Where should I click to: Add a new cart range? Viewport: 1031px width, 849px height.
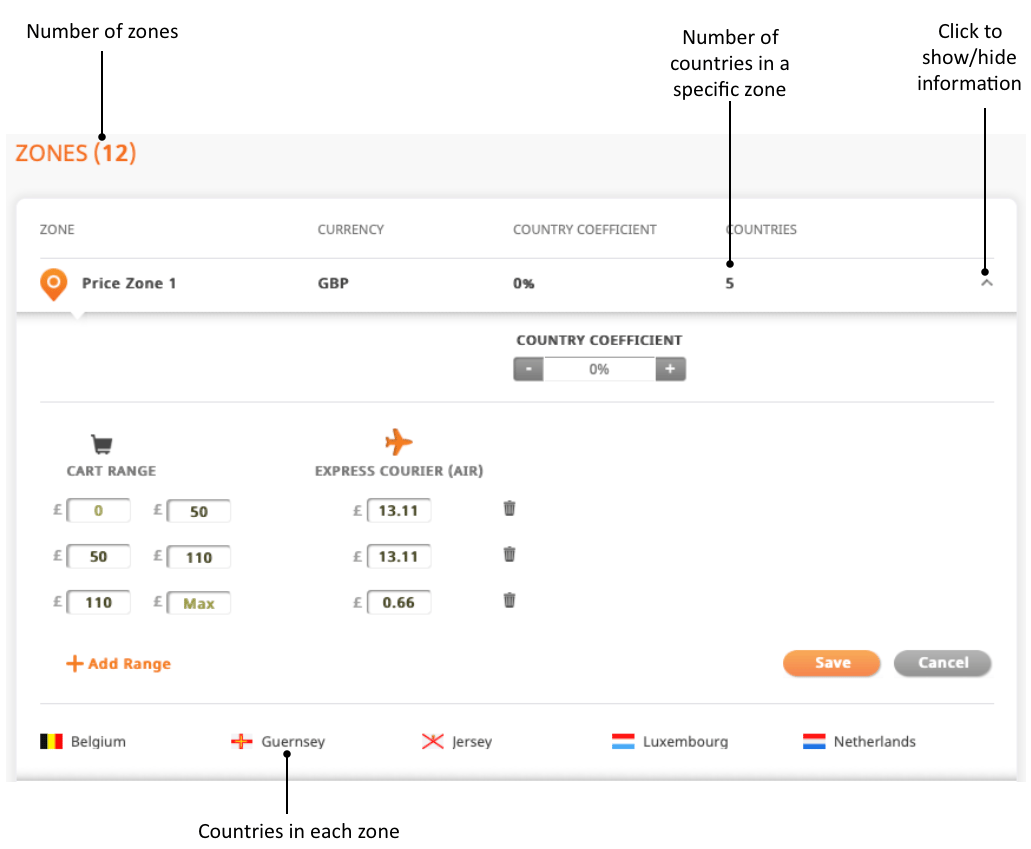click(x=119, y=664)
